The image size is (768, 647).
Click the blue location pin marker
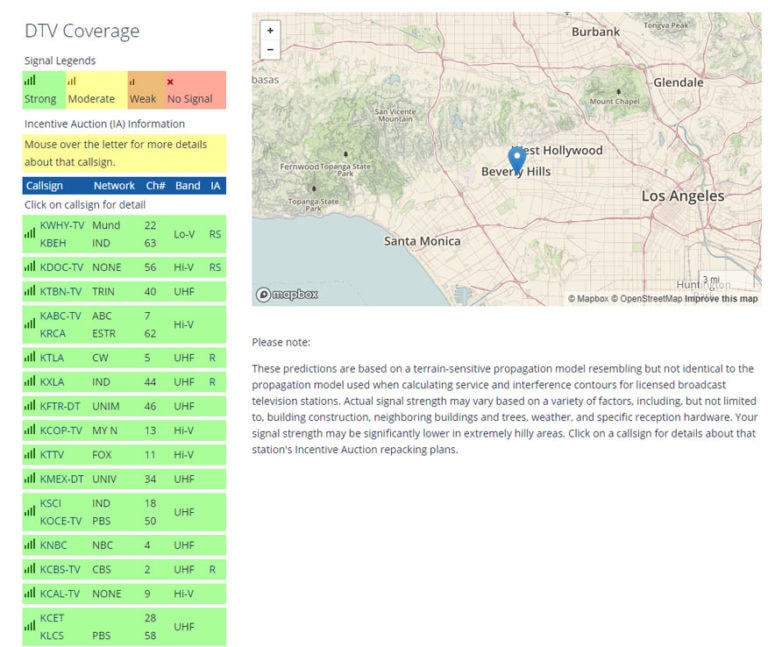[x=517, y=160]
